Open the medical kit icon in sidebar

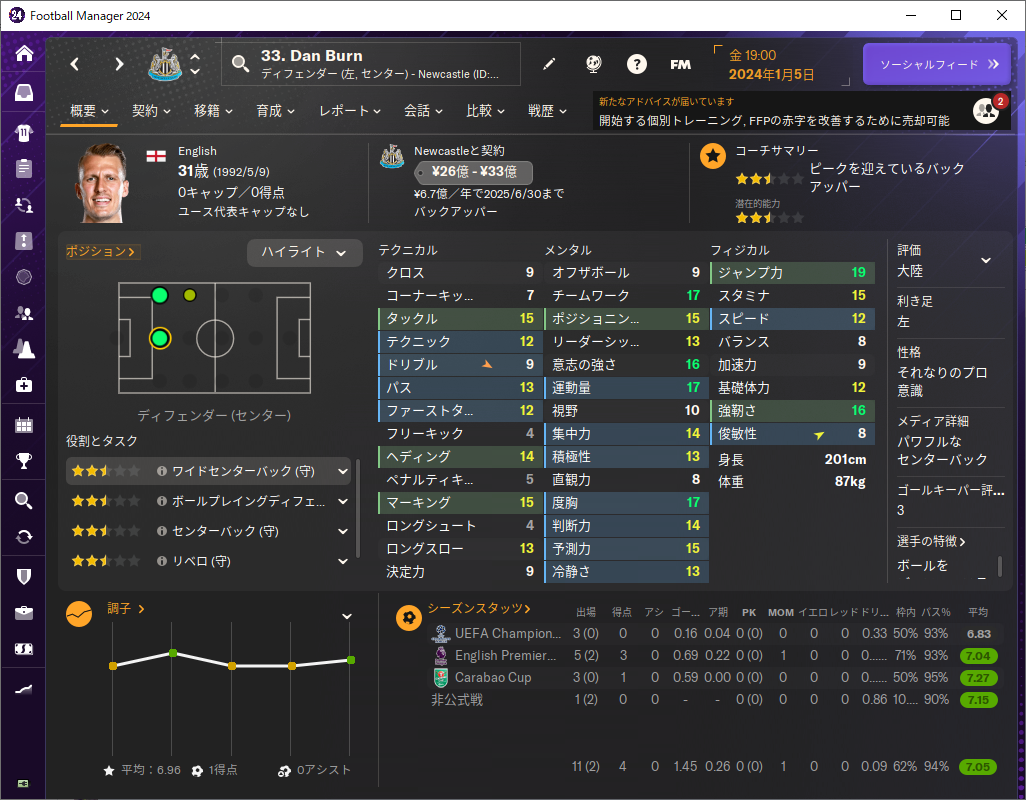point(24,385)
